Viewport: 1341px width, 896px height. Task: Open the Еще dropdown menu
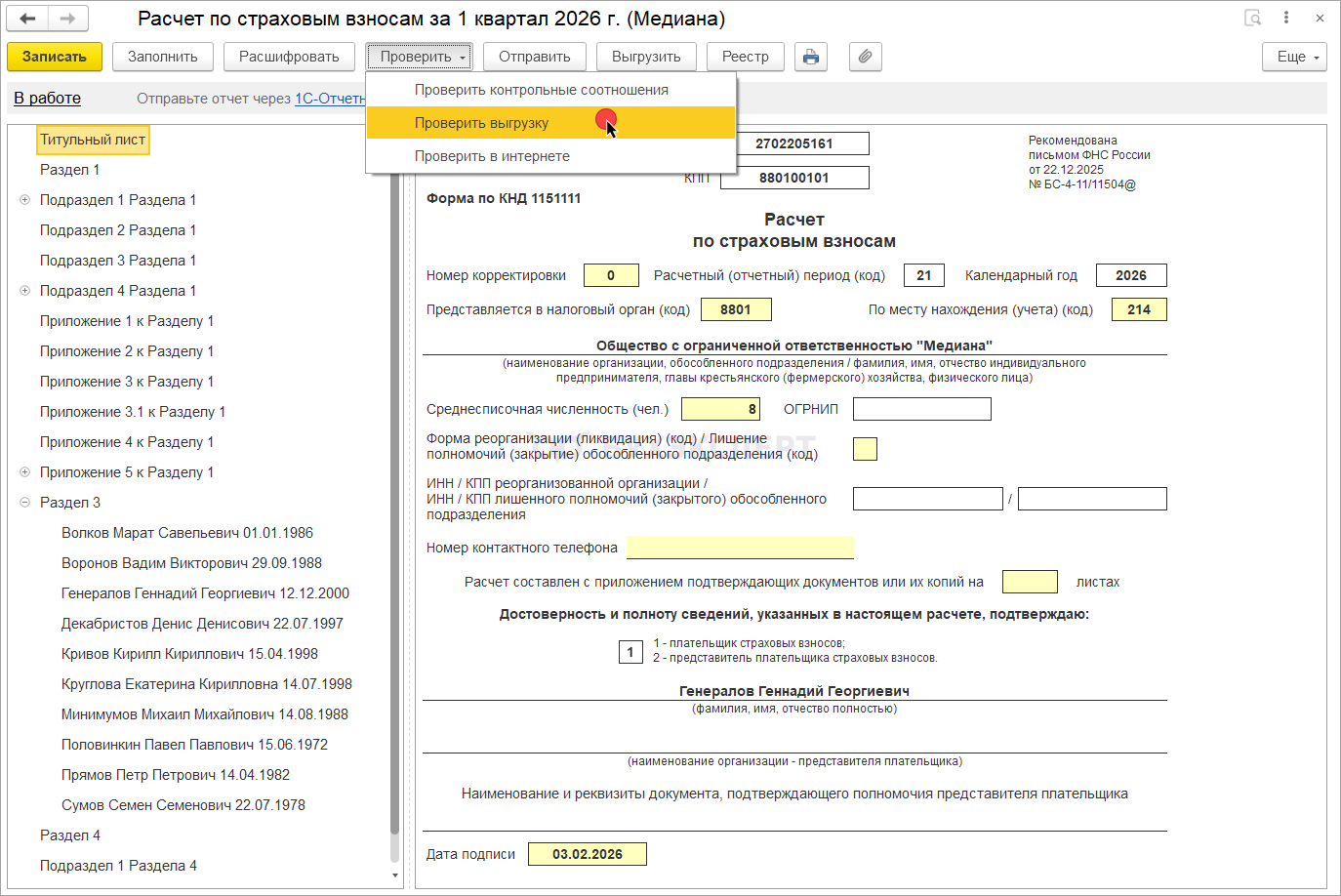coord(1294,57)
